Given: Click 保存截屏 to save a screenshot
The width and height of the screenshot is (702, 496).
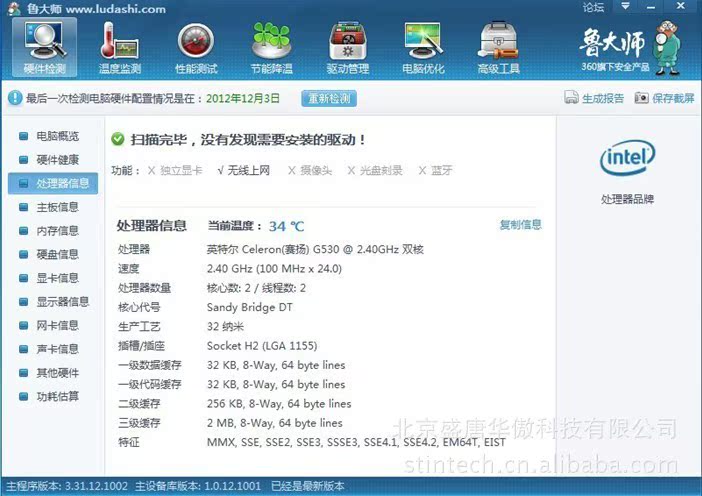Looking at the screenshot, I should [x=664, y=98].
